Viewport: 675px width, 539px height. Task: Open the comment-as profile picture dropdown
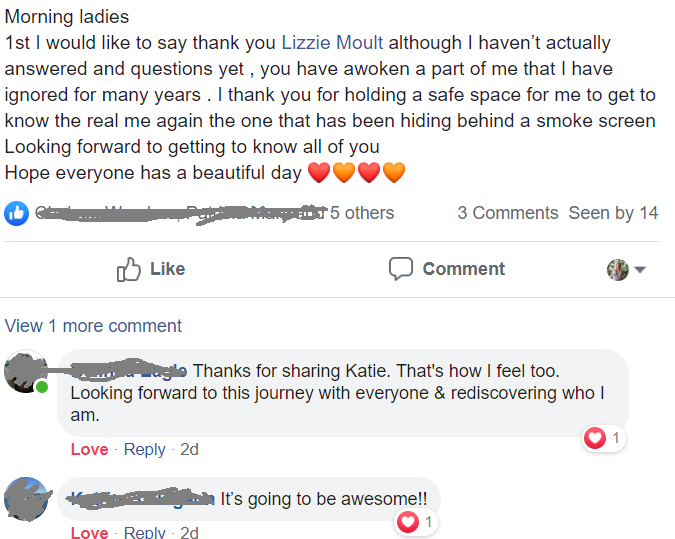(626, 270)
